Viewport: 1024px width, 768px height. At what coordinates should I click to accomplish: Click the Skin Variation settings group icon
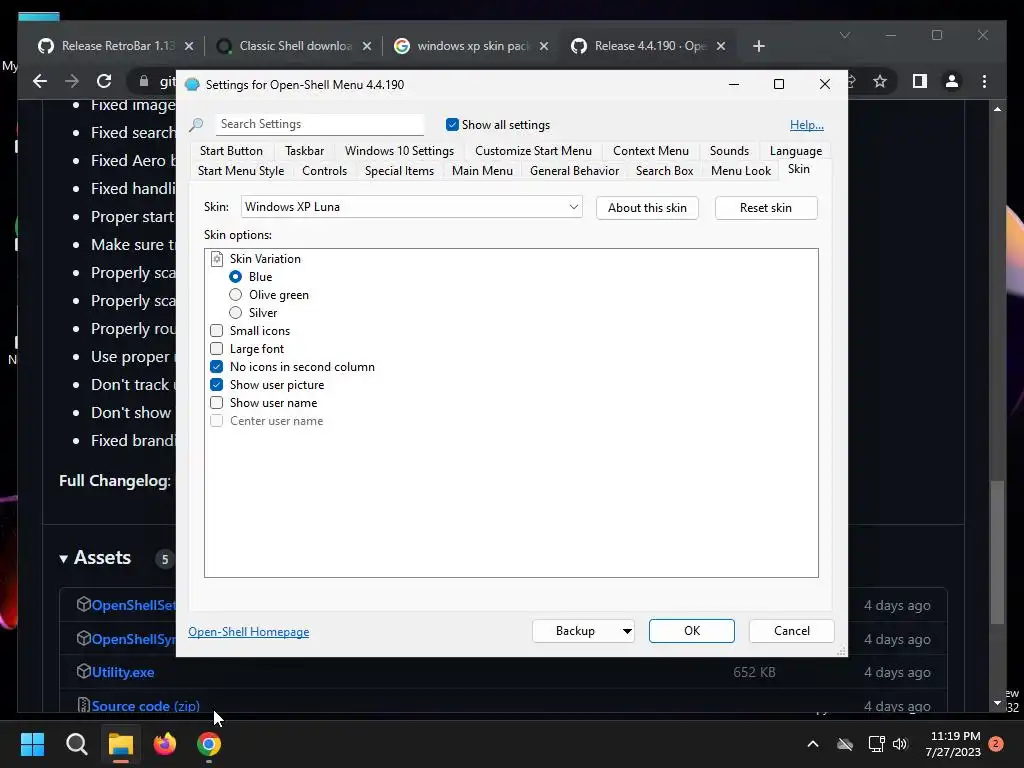coord(217,259)
